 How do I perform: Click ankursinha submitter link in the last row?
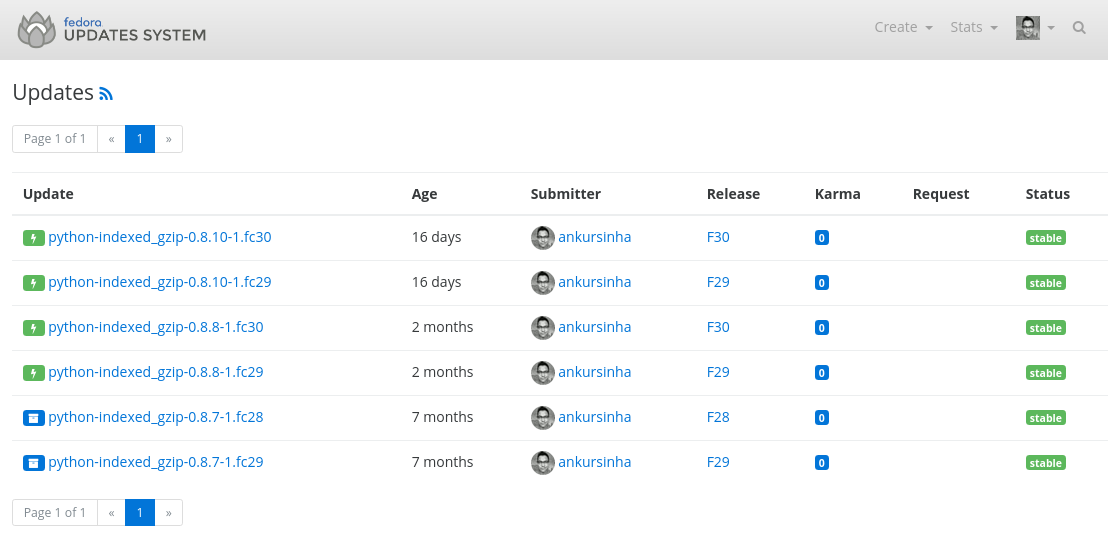point(594,462)
